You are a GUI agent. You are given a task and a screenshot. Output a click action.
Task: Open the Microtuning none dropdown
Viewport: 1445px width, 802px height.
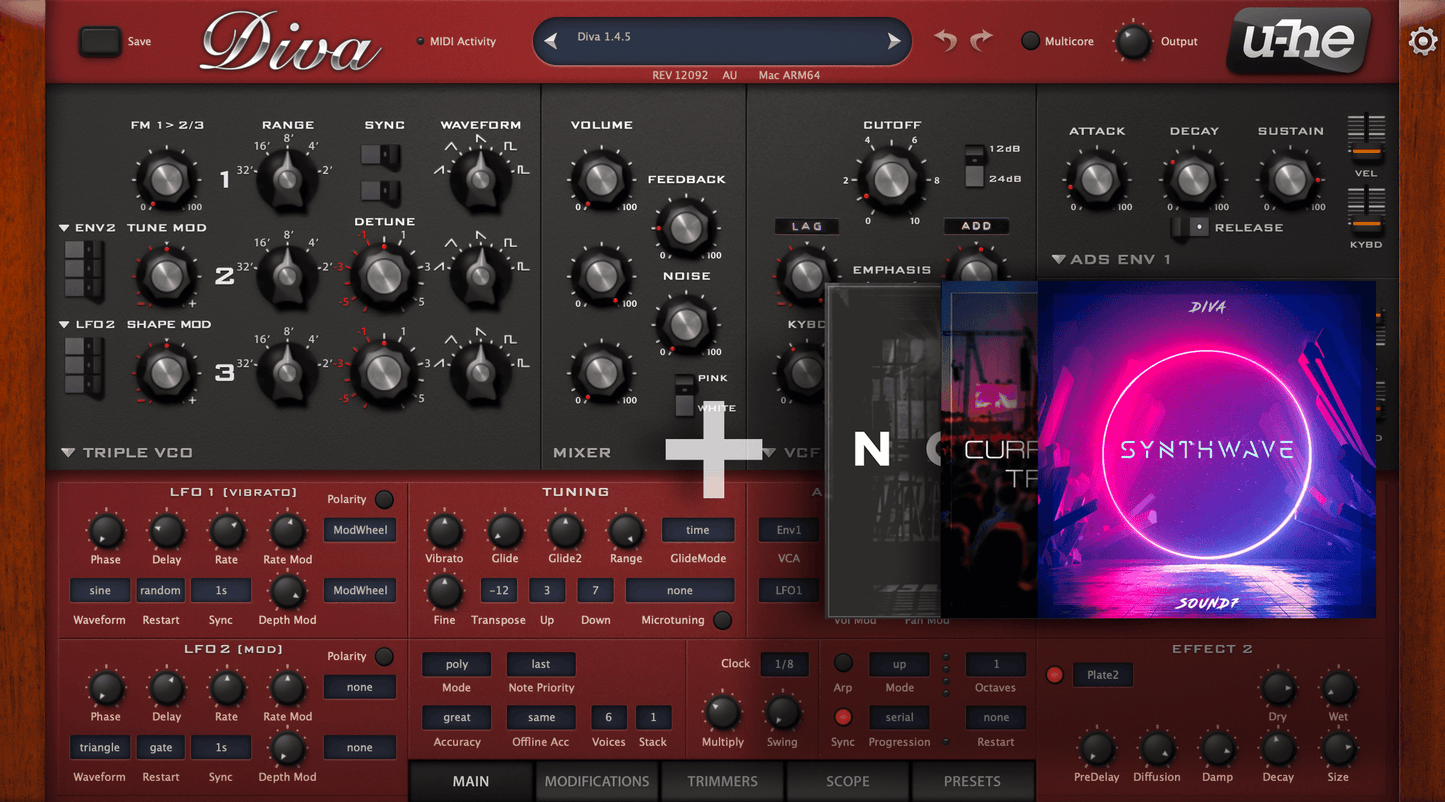tap(680, 590)
